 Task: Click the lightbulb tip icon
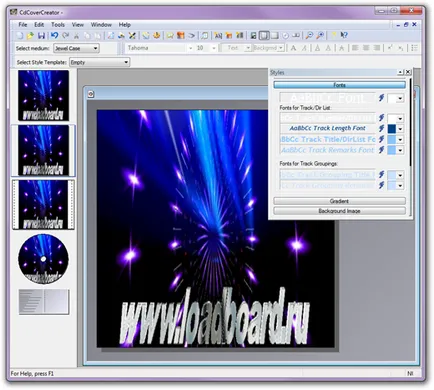pos(334,35)
